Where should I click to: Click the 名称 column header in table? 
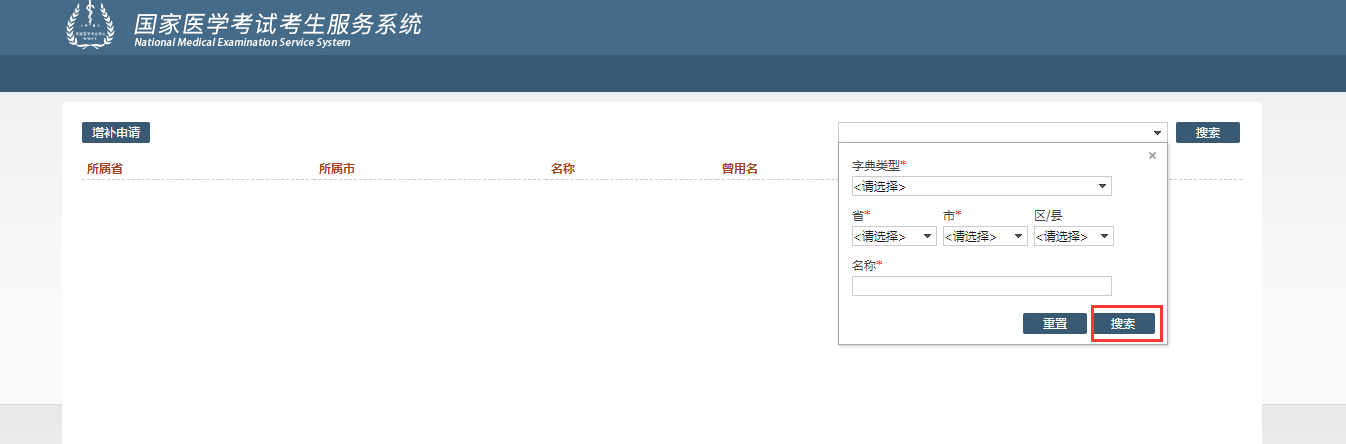(x=563, y=168)
